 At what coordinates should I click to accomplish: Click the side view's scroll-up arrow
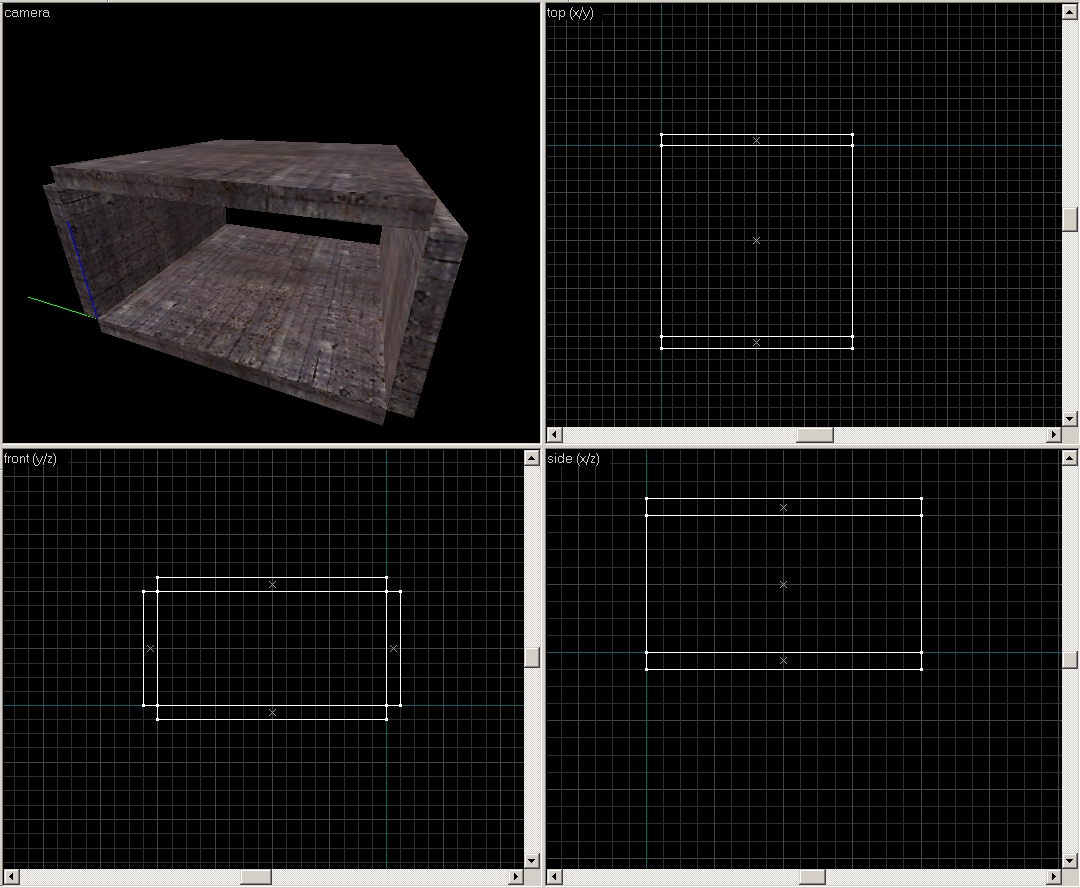point(1070,458)
